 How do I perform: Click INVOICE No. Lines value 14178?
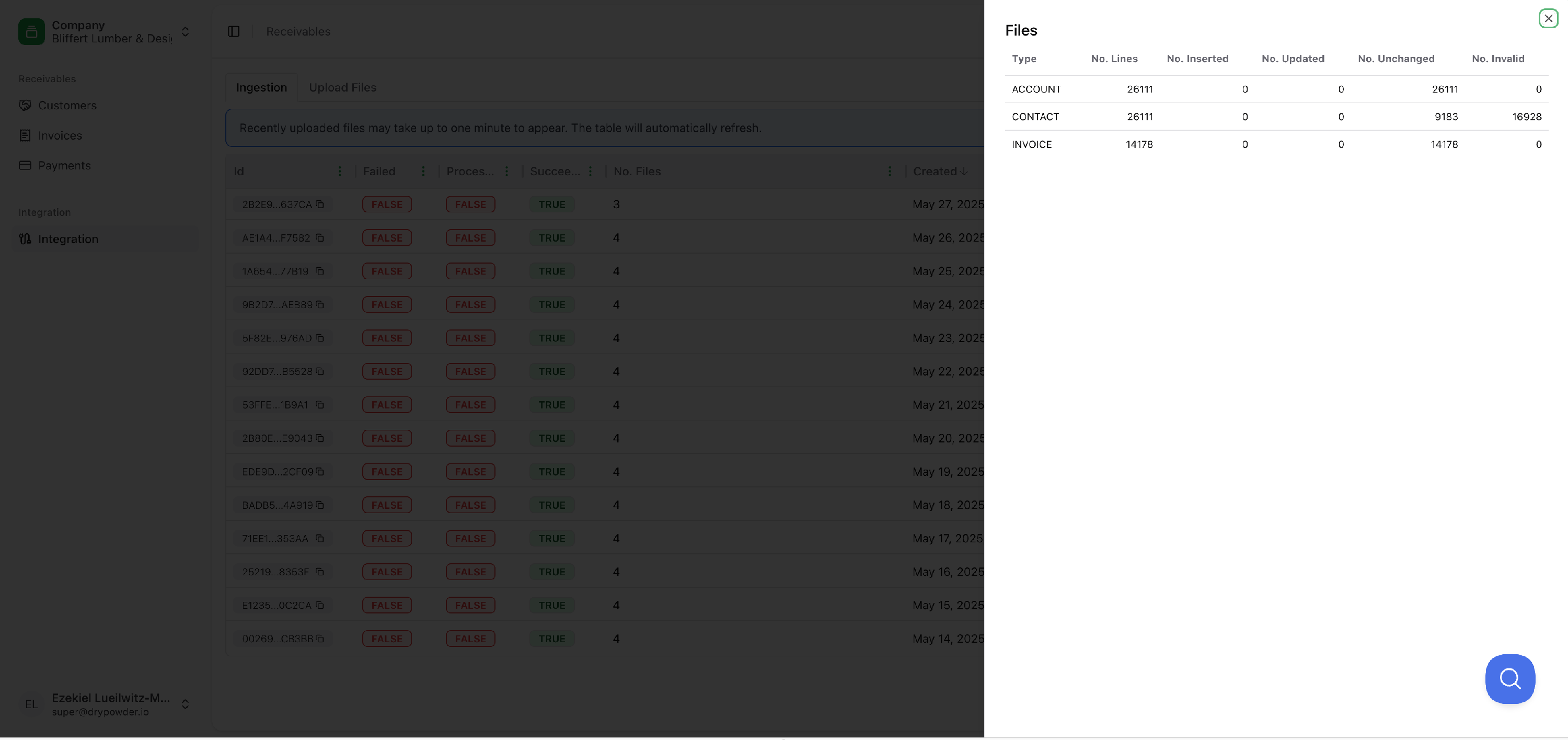point(1139,144)
